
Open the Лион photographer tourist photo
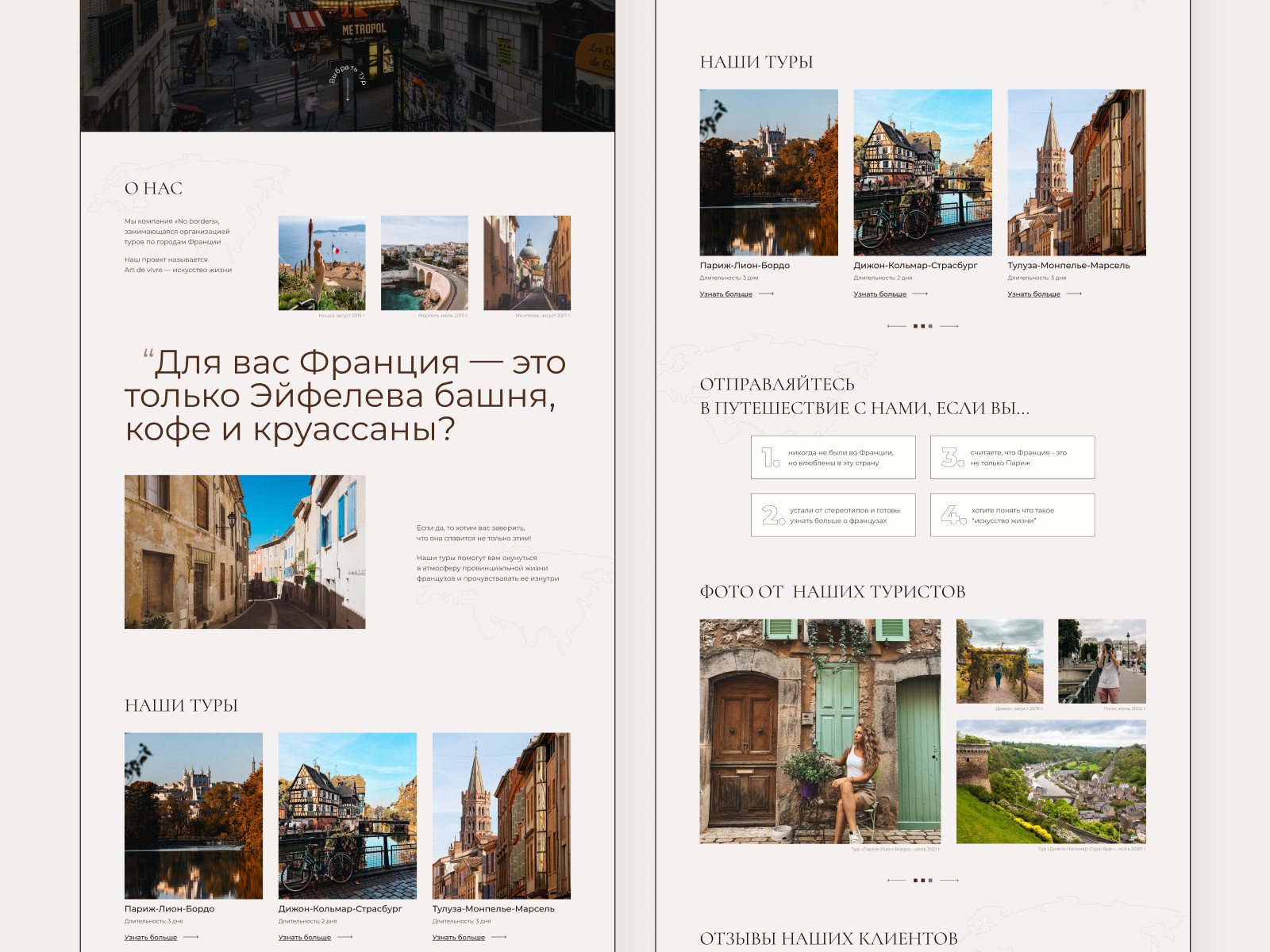click(1102, 661)
